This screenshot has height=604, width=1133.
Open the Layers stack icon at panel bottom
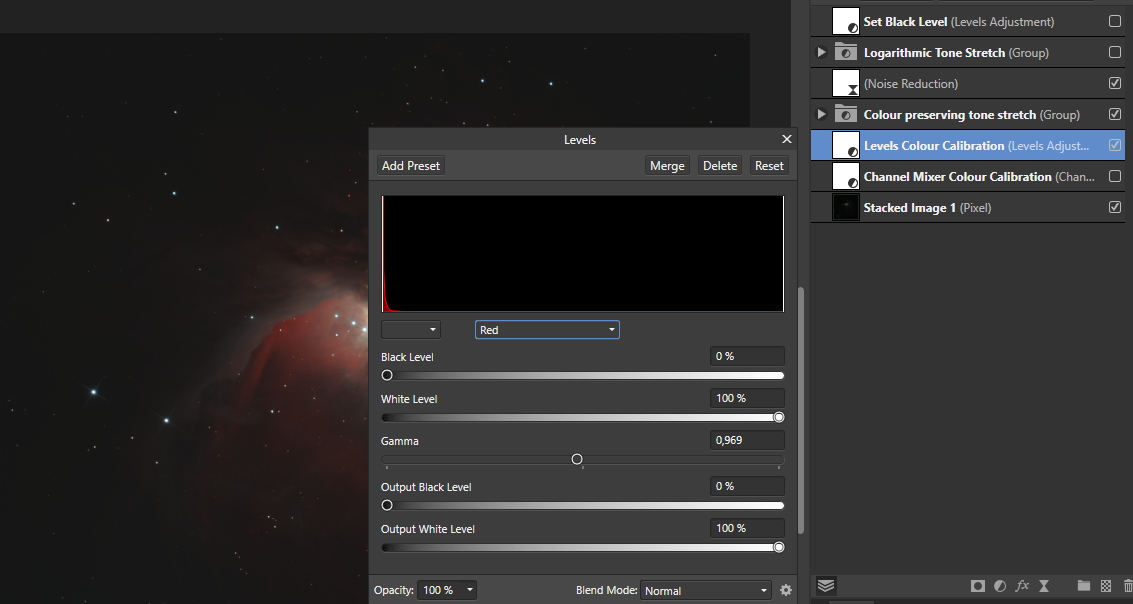point(826,585)
